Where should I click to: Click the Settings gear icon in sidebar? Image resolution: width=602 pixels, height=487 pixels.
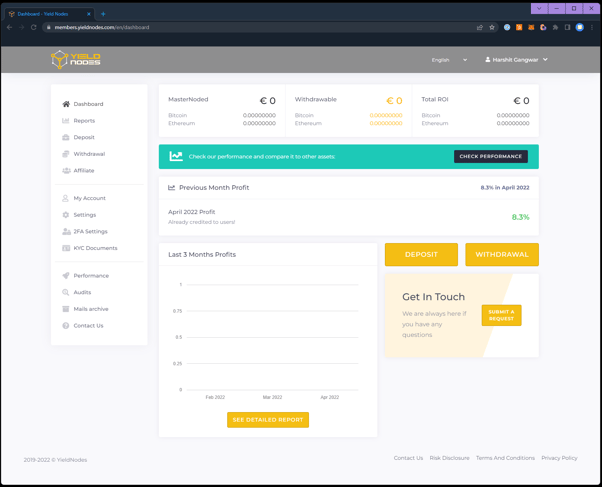point(66,215)
